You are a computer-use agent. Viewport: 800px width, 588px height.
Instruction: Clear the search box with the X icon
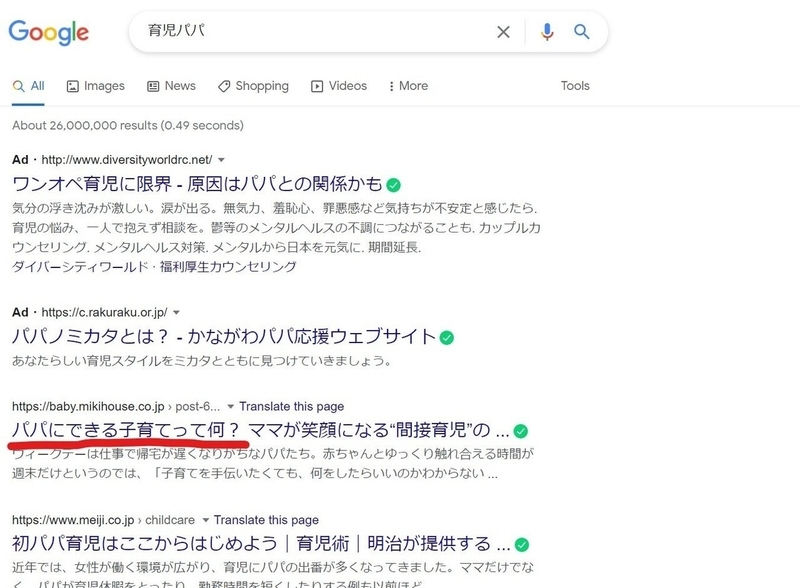(x=503, y=32)
